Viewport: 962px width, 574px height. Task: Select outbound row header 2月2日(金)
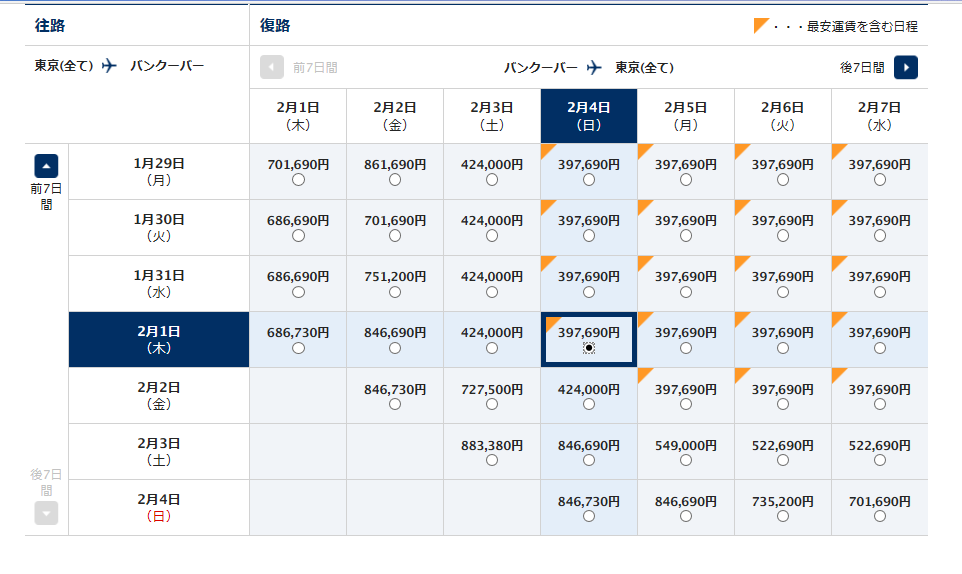159,396
